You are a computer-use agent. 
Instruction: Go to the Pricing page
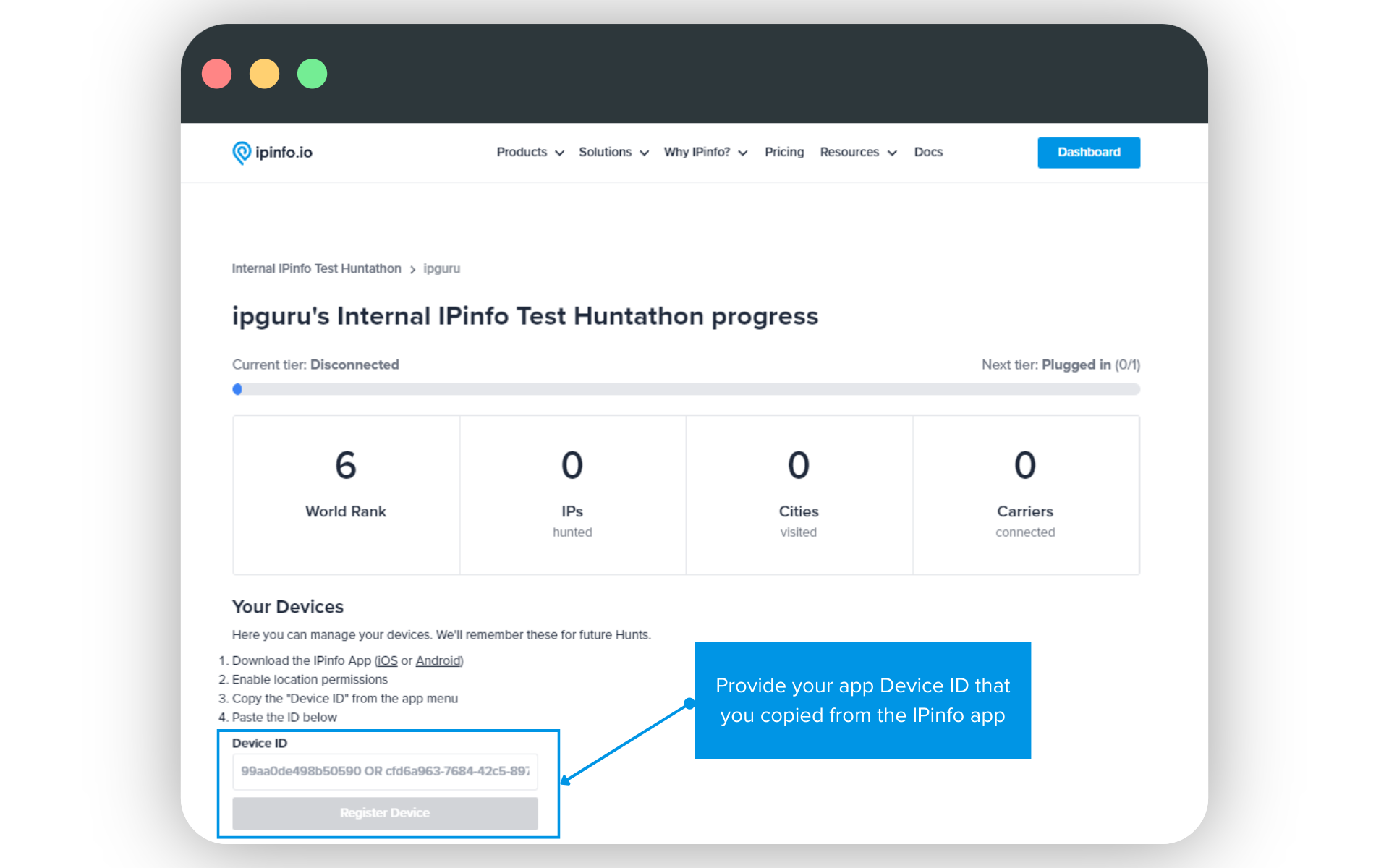(784, 152)
